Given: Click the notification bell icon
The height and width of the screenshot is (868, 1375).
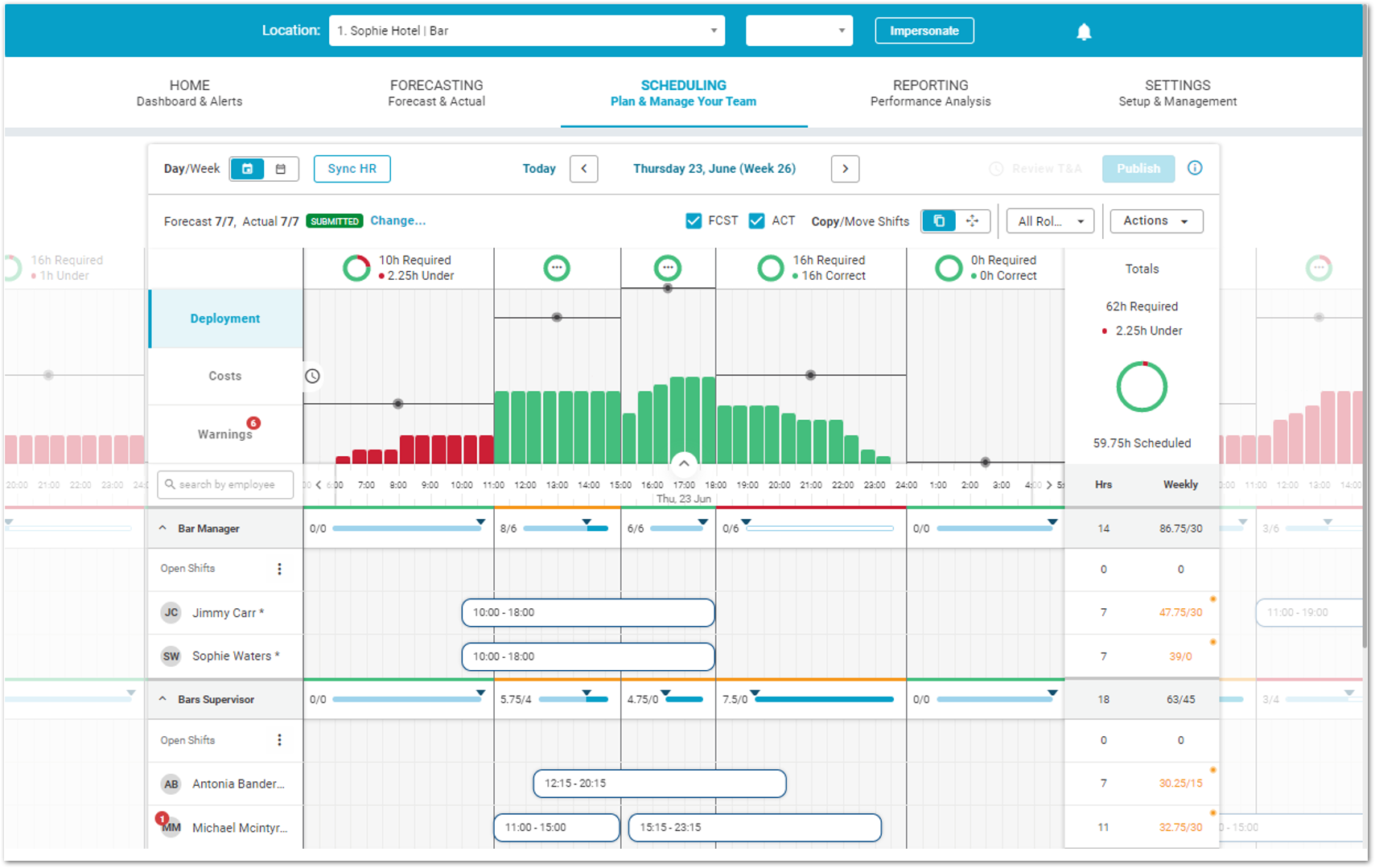Looking at the screenshot, I should (1084, 31).
